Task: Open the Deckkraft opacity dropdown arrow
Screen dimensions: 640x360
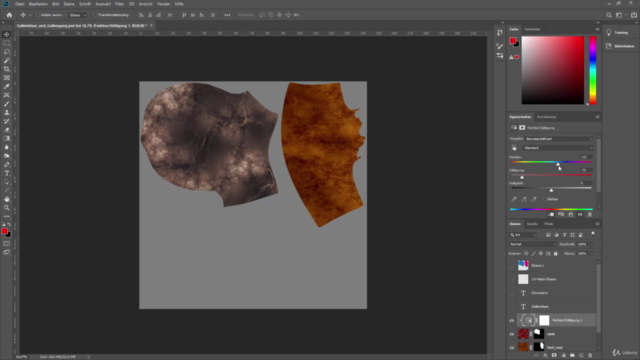Action: (591, 244)
